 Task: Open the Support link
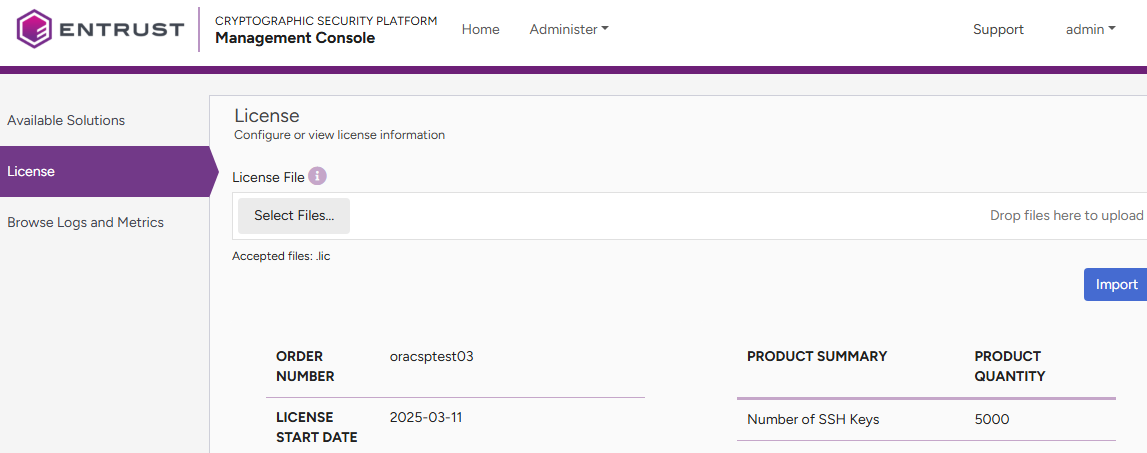998,30
